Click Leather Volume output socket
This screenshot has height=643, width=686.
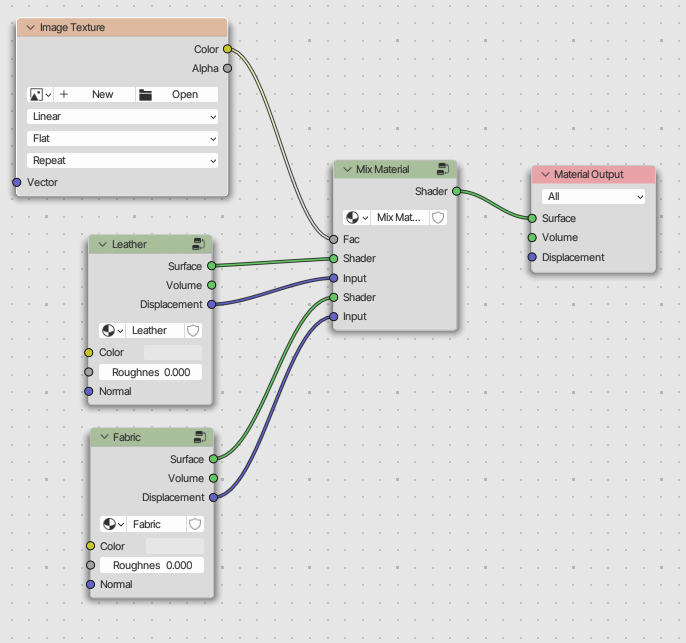(x=212, y=285)
